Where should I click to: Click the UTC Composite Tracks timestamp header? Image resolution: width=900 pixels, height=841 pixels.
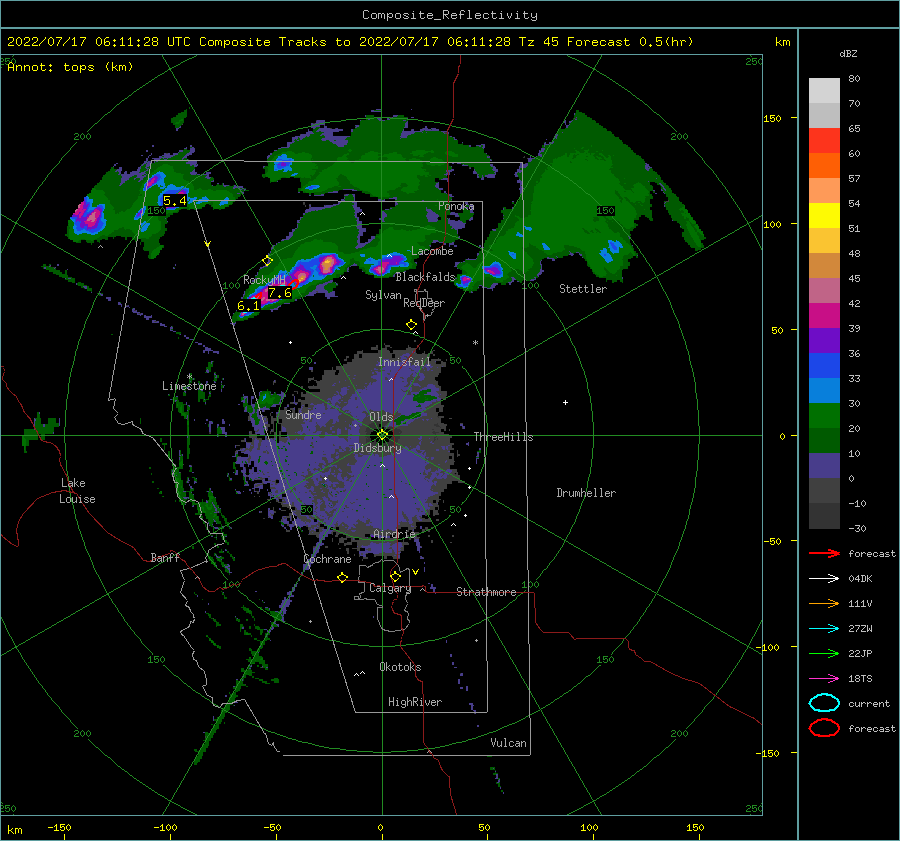(350, 42)
